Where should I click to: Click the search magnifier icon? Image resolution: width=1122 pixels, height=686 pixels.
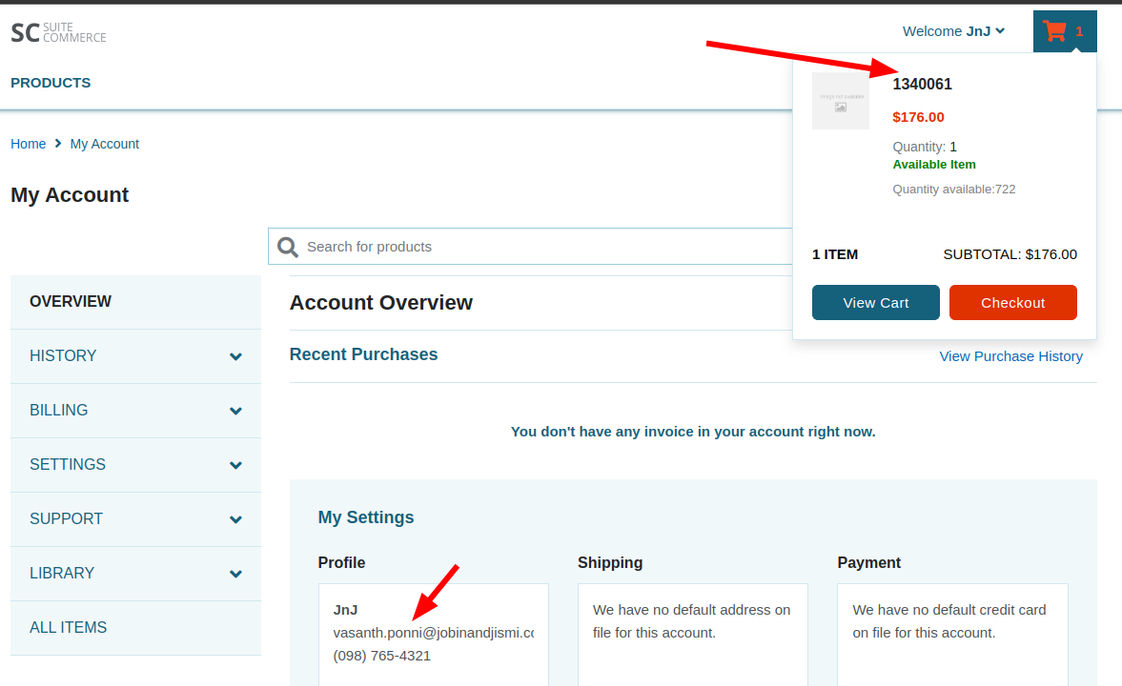click(288, 247)
